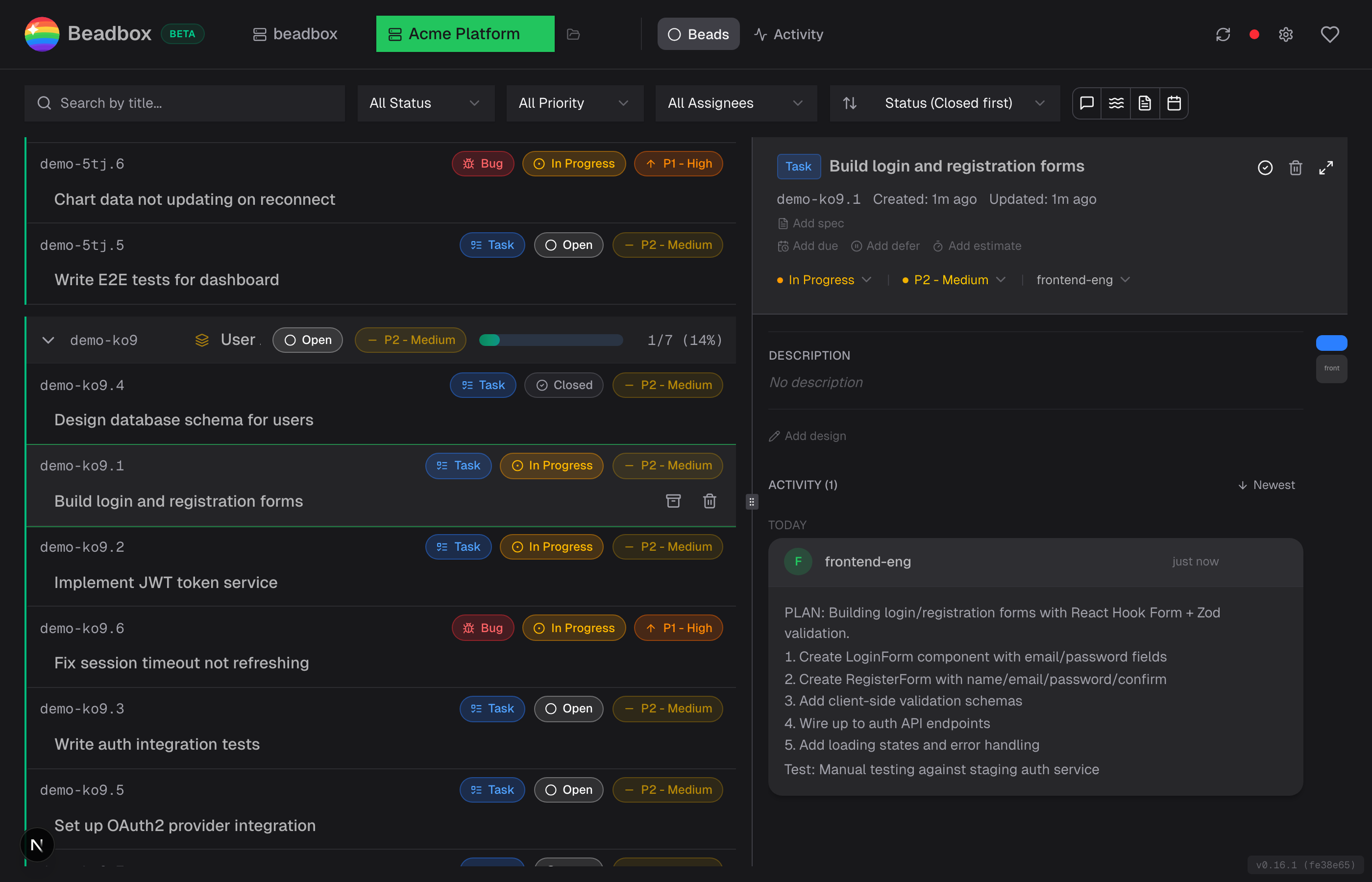Click the heart icon in top bar
Screen dimensions: 1372x882
click(1329, 34)
